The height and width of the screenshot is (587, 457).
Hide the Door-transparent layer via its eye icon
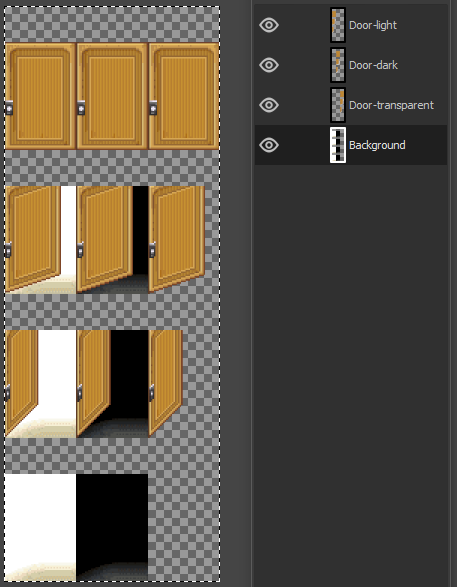pyautogui.click(x=269, y=105)
